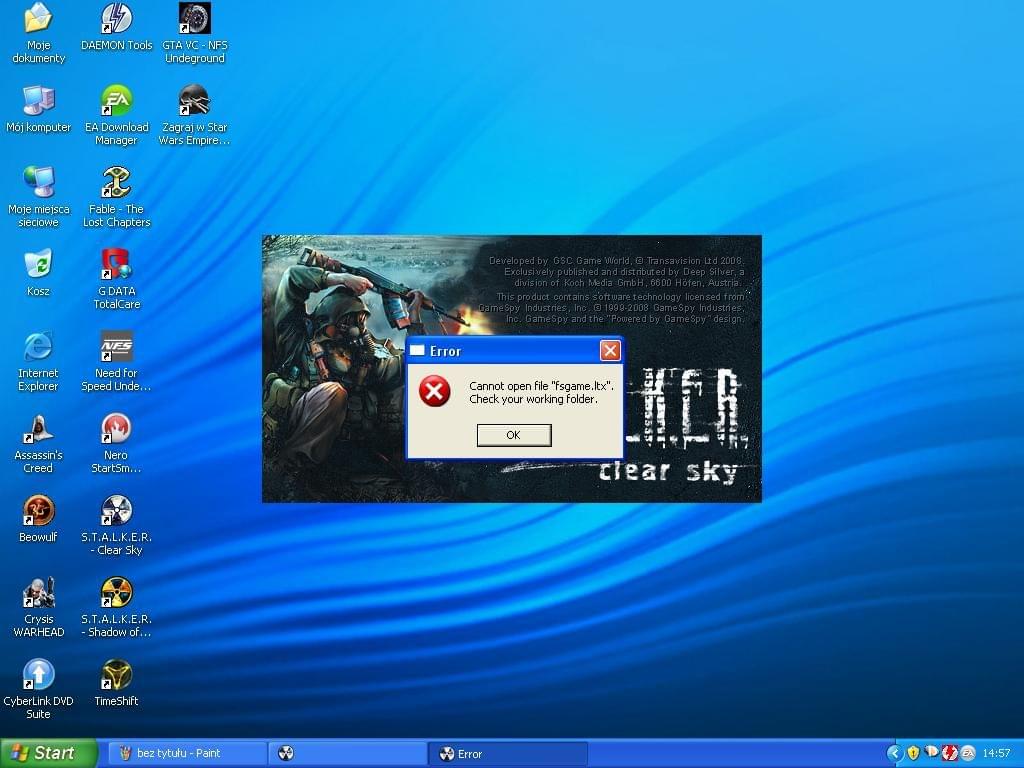This screenshot has width=1024, height=768.
Task: Switch to the Error taskbar button
Action: coord(507,754)
